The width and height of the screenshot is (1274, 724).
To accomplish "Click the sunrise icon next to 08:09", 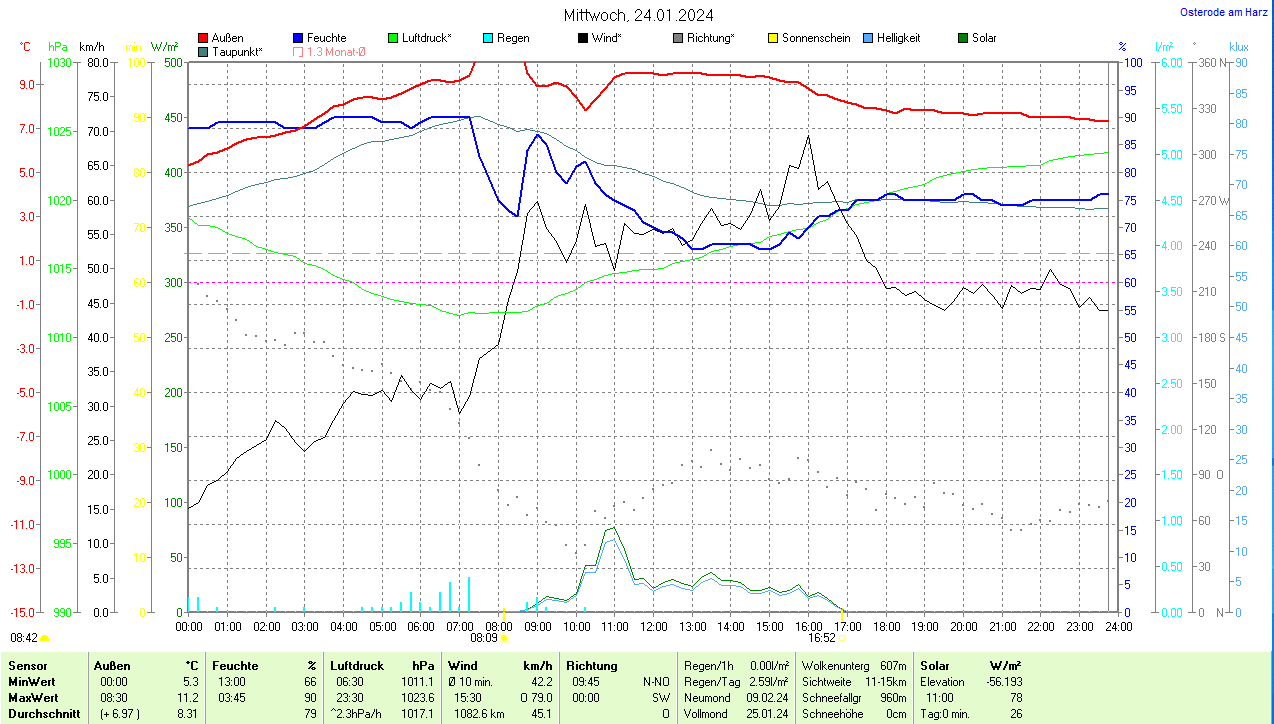I will point(505,637).
